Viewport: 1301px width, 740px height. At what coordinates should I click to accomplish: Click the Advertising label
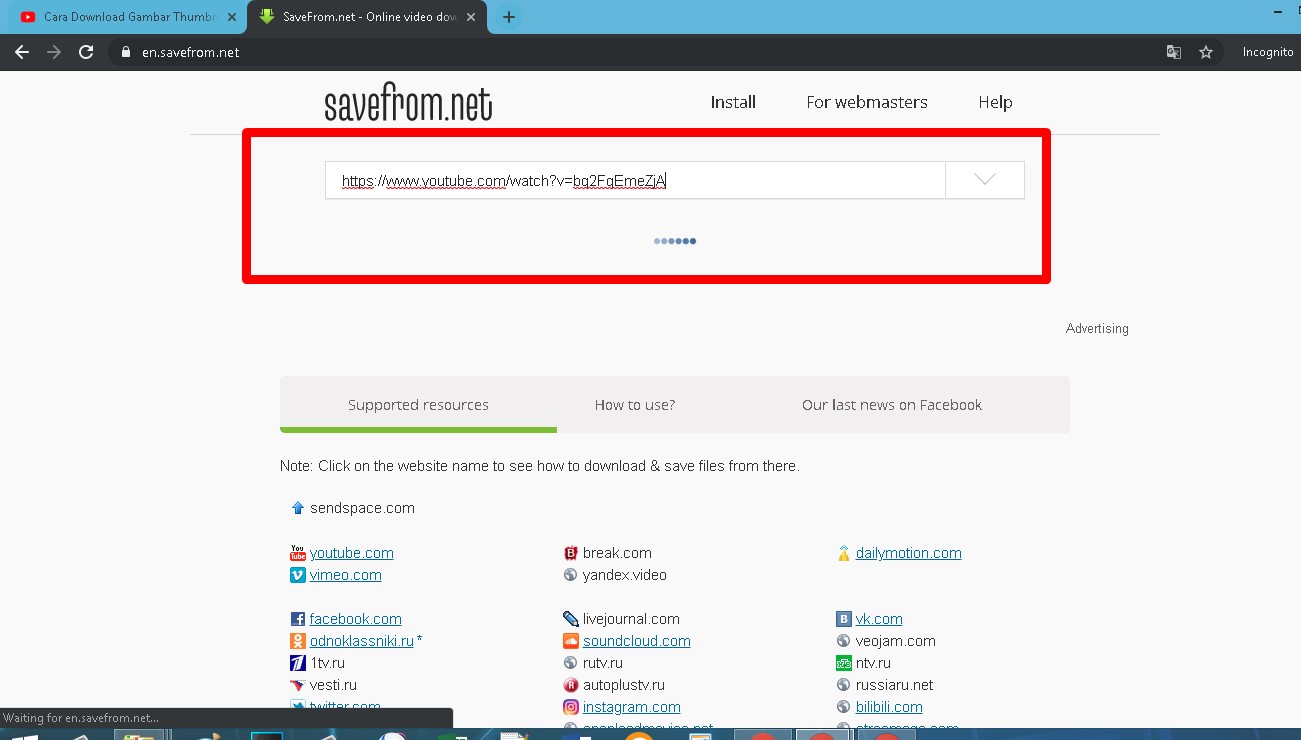coord(1097,328)
